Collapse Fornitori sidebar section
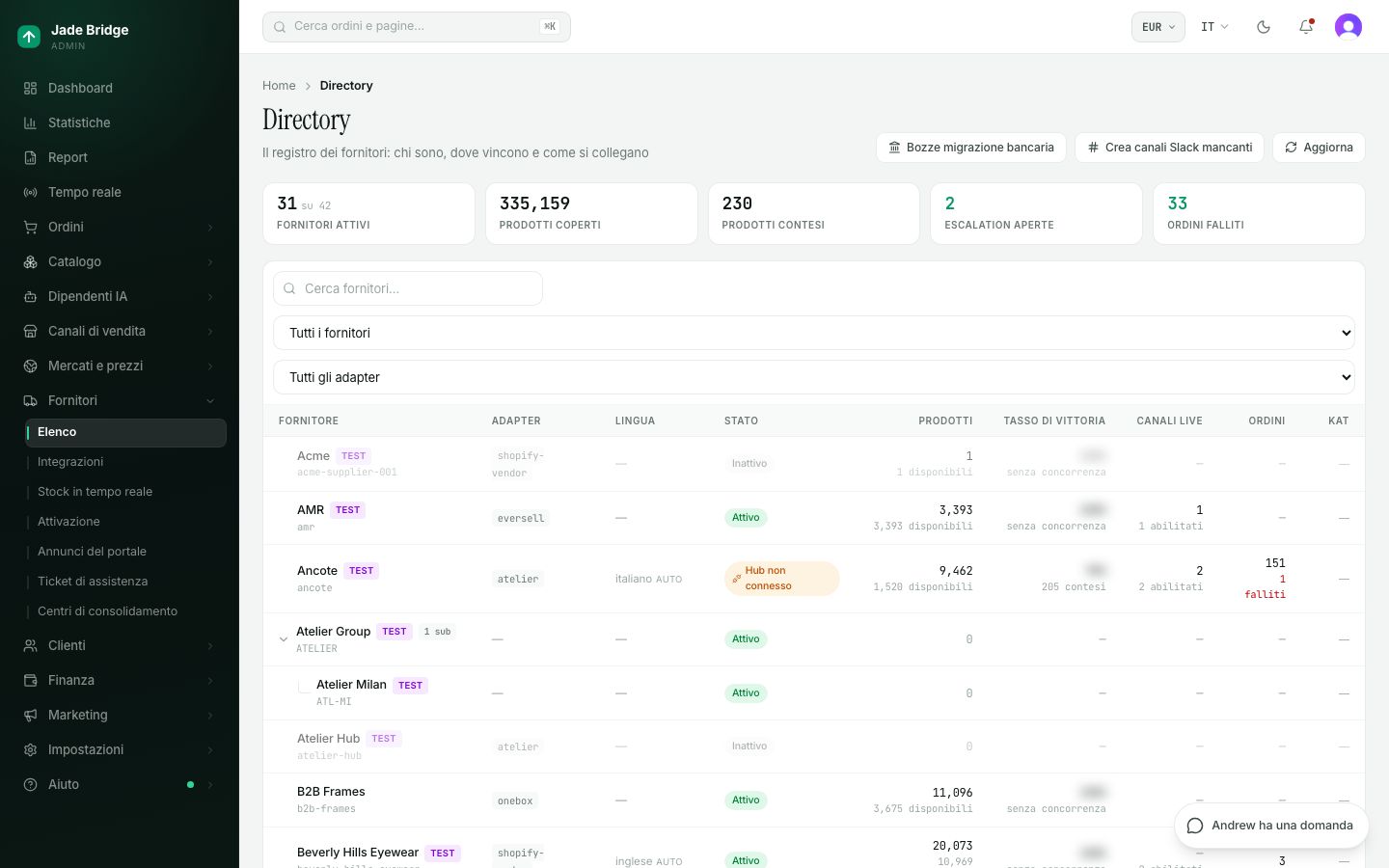Image resolution: width=1389 pixels, height=868 pixels. tap(120, 400)
